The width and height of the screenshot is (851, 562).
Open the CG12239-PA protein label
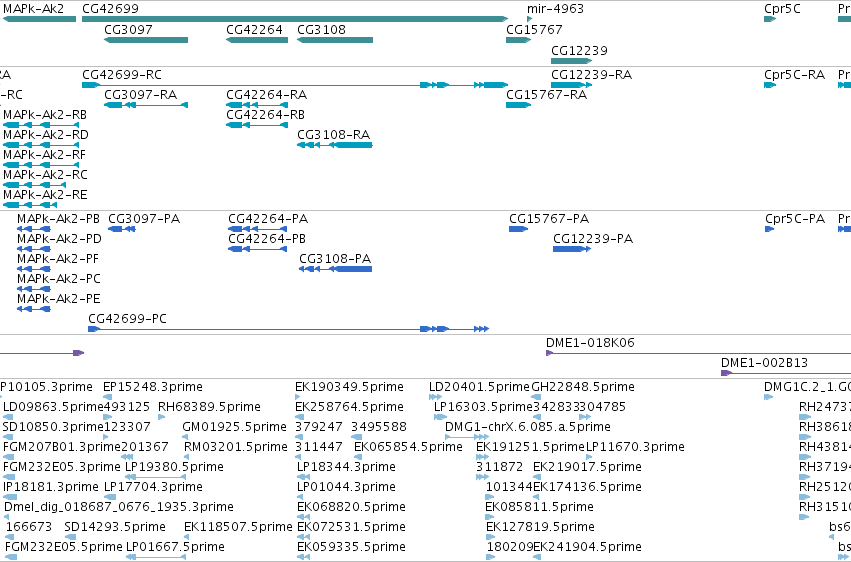(x=593, y=239)
